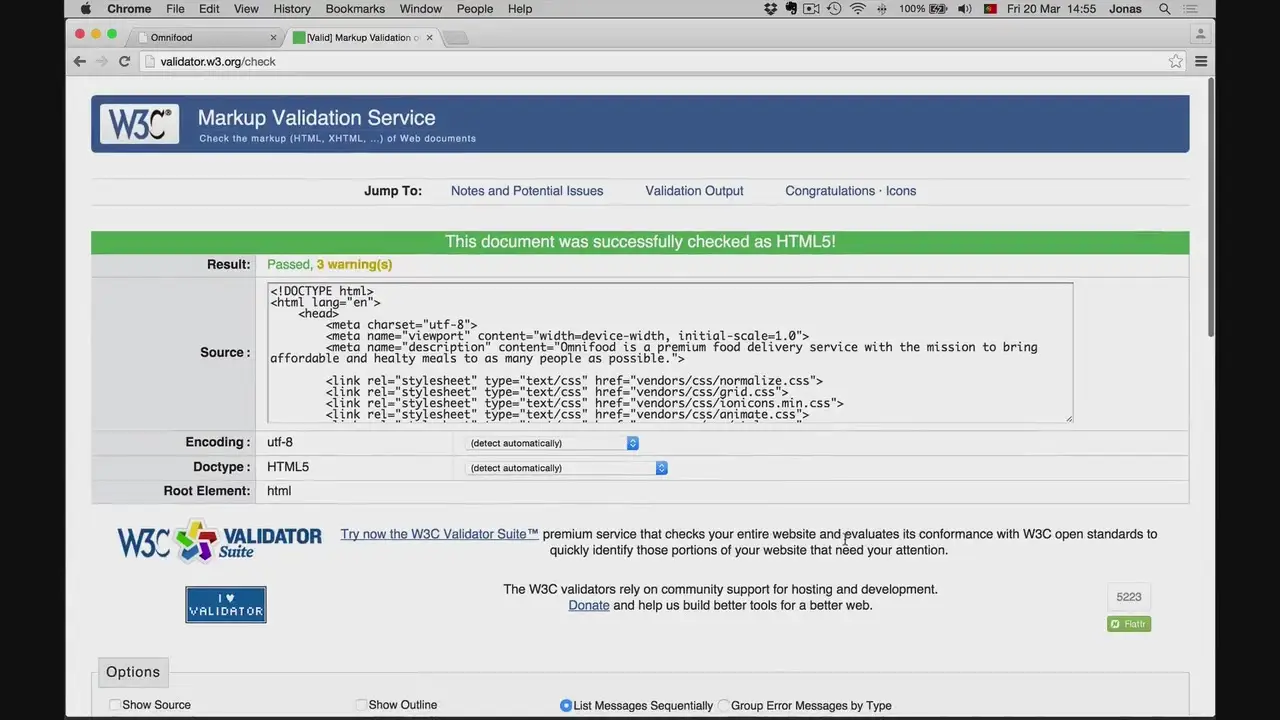Open the View menu

coord(246,9)
